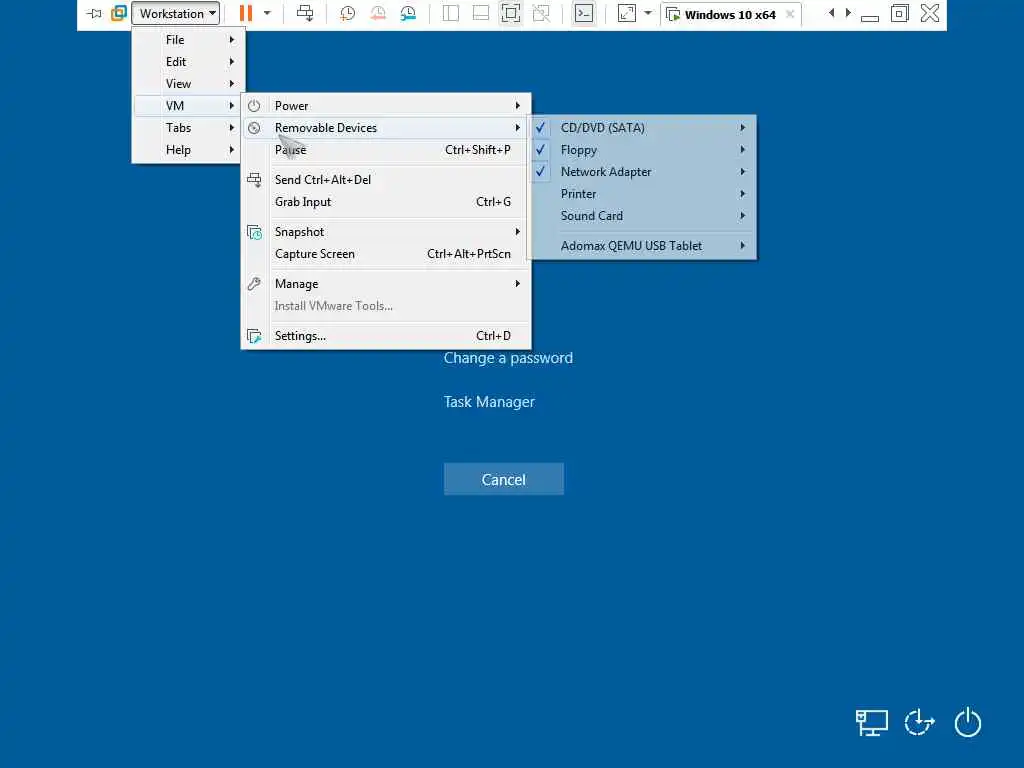Open the Edit submenu
The height and width of the screenshot is (768, 1024).
tap(189, 62)
